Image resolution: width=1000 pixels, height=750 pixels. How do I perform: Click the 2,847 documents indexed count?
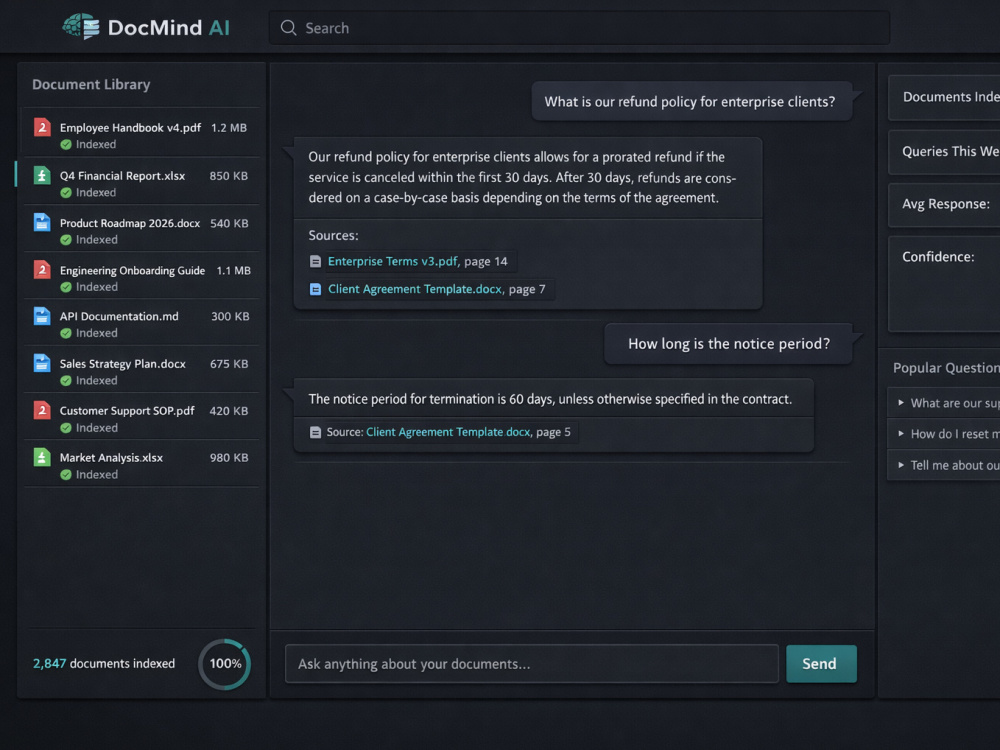point(103,663)
